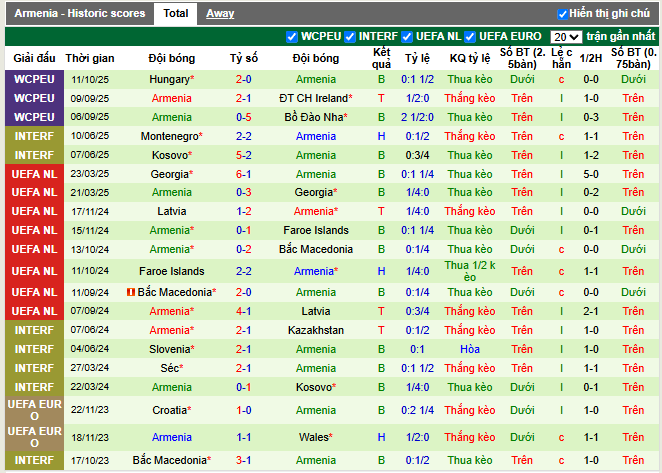This screenshot has width=662, height=473.
Task: Click the red card icon beside Bắc Macedonia
Action: point(130,292)
